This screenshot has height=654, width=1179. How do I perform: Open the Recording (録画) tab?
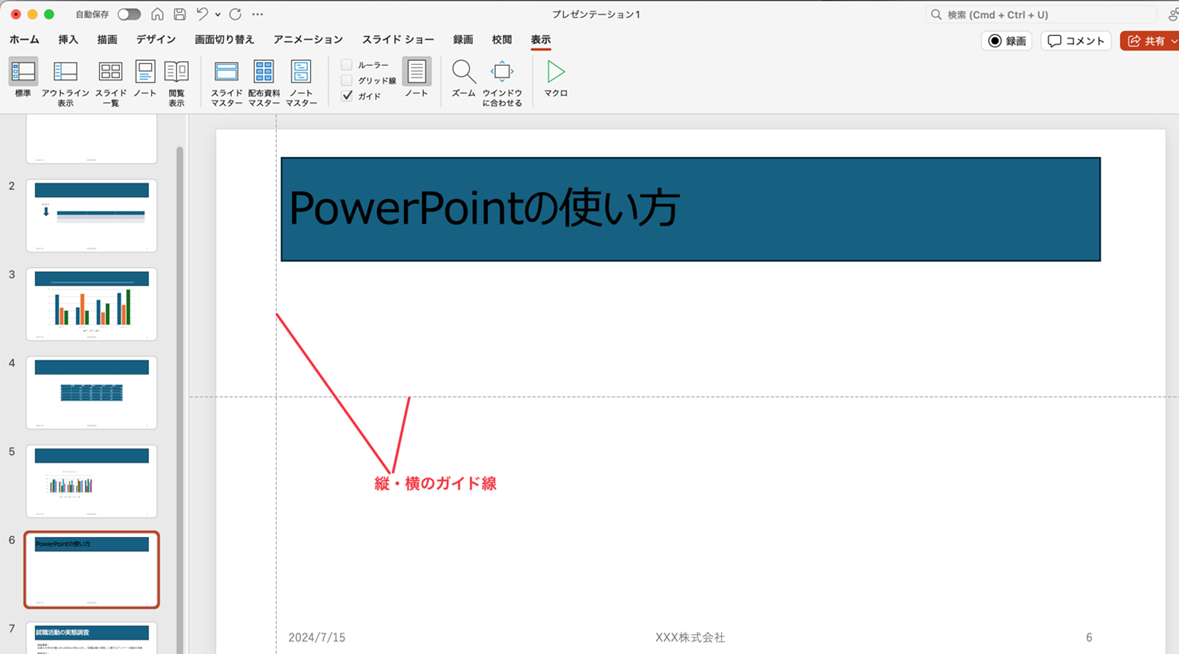[463, 40]
